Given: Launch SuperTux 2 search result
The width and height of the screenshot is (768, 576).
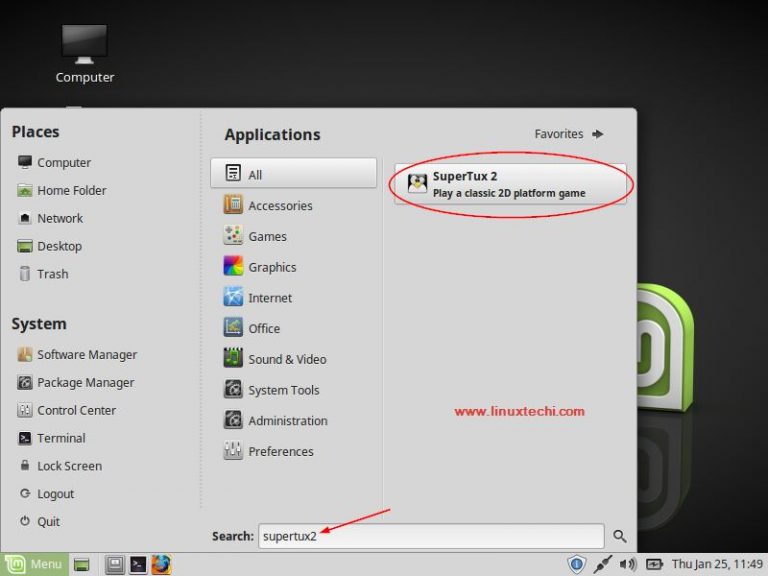Looking at the screenshot, I should click(510, 184).
